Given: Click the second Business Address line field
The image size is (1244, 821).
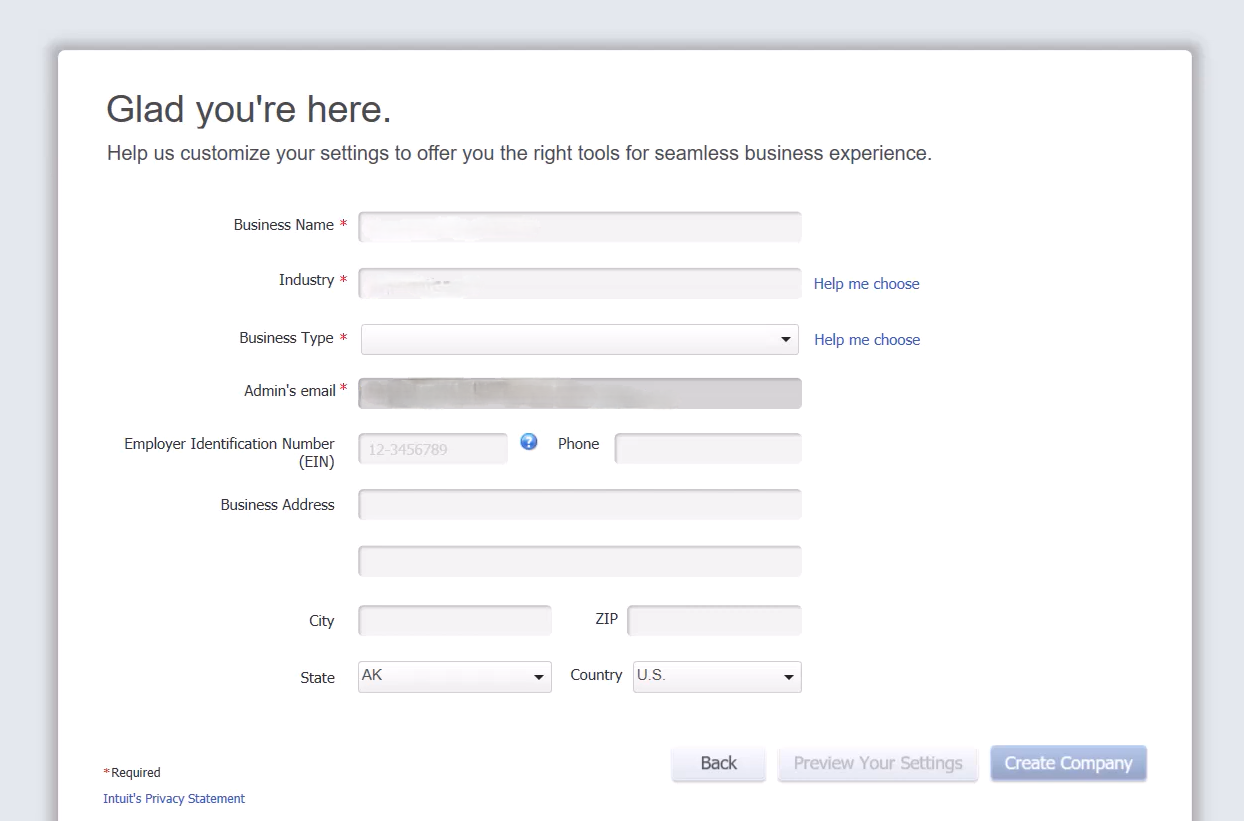Looking at the screenshot, I should 580,561.
